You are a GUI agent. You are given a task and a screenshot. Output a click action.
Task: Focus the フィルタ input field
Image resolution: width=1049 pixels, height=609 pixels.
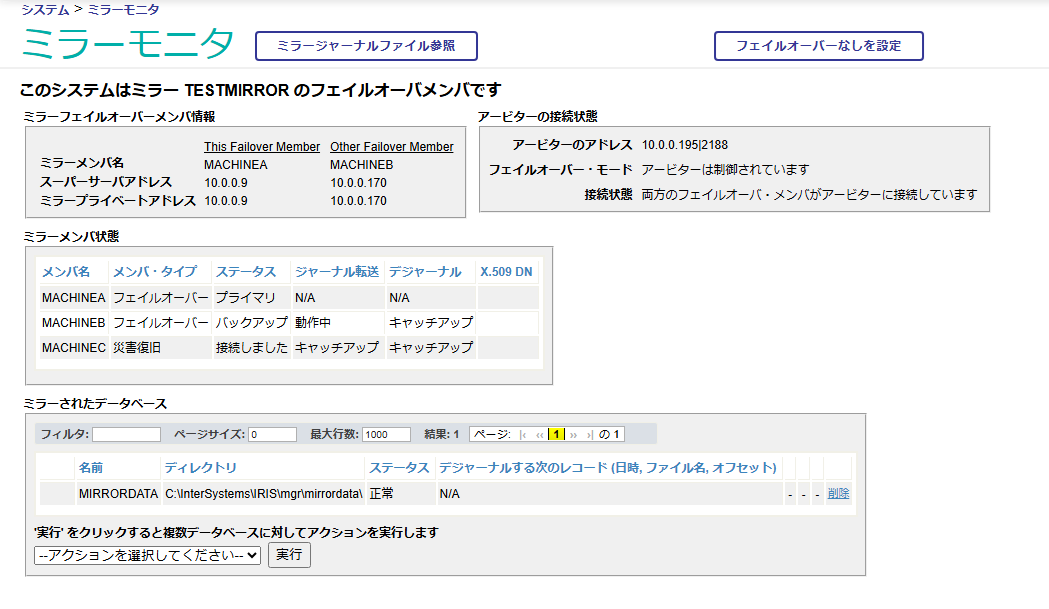pos(126,435)
